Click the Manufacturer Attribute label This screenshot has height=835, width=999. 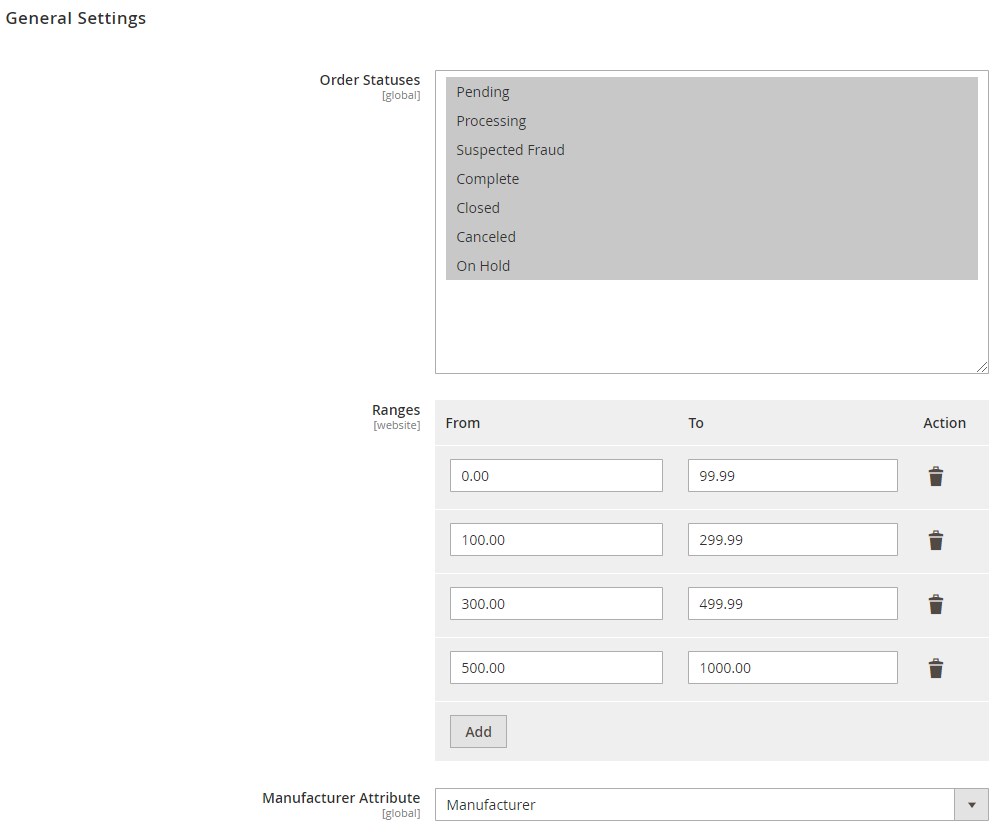coord(341,798)
